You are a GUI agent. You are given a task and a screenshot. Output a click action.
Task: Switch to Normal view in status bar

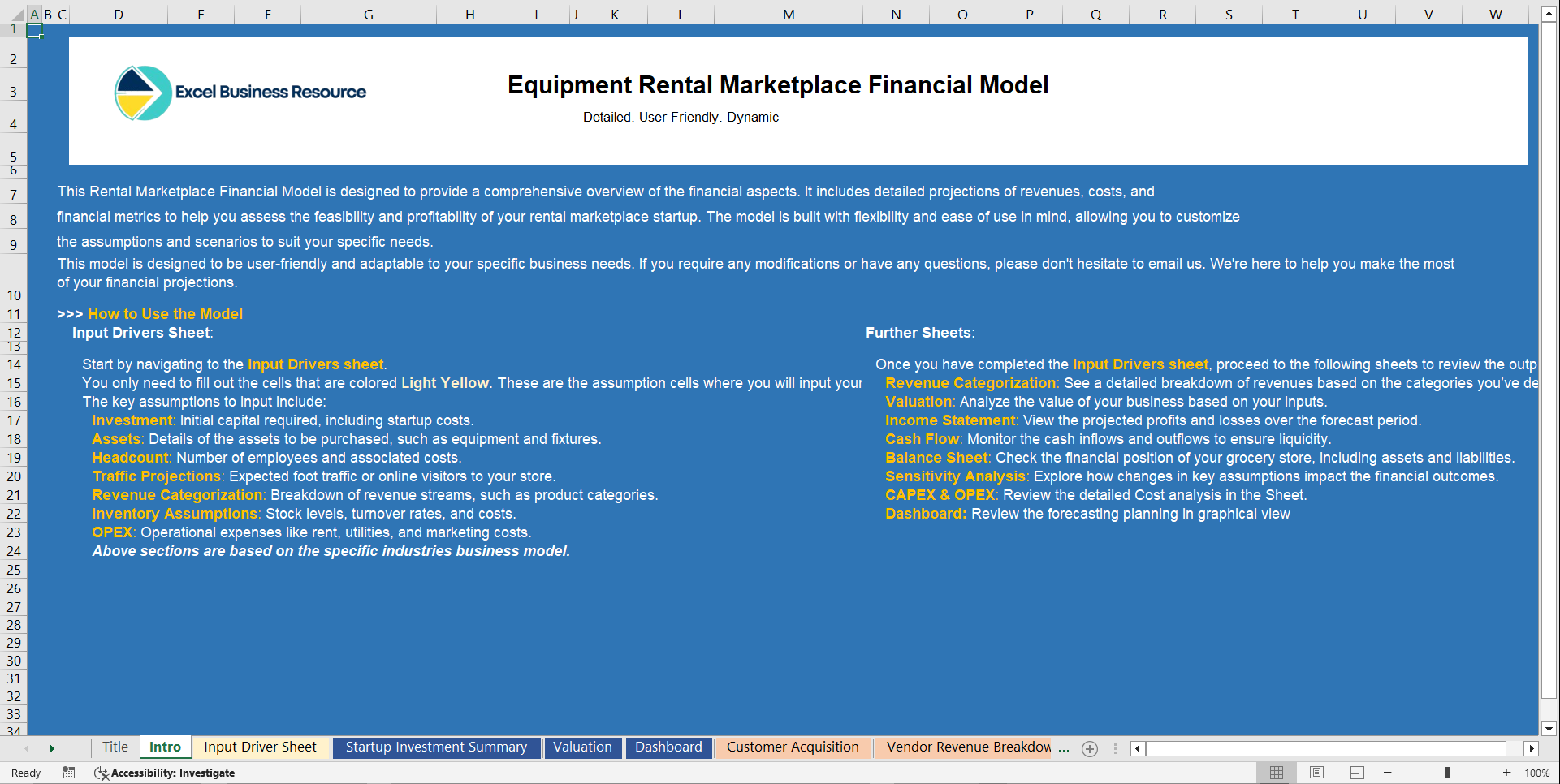click(x=1276, y=773)
